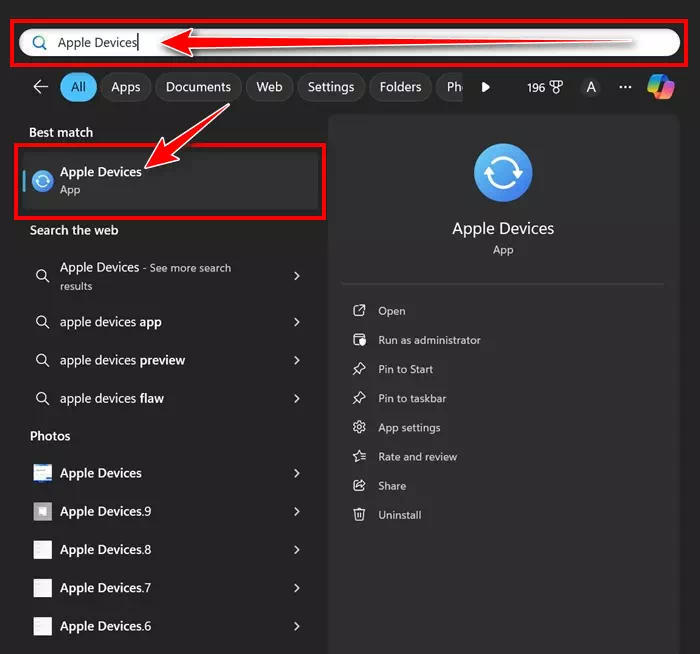
Task: Expand the 'Apple Devices.9' chevron
Action: (x=297, y=512)
